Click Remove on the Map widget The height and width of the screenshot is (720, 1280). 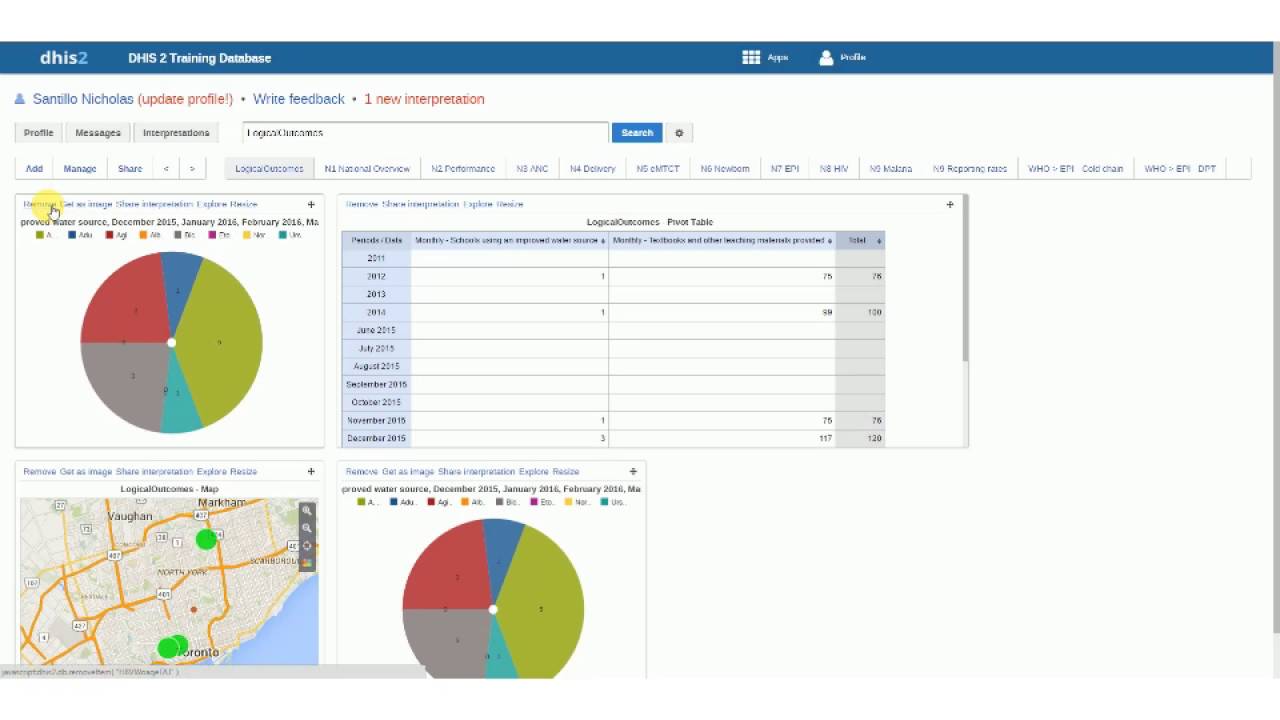click(x=40, y=471)
